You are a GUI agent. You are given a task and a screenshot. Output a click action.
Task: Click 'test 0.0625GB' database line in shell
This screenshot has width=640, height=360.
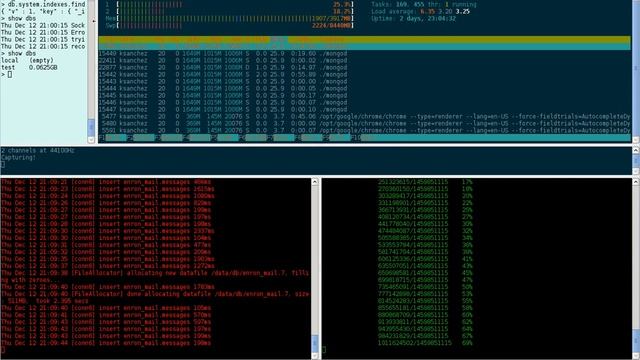click(x=29, y=67)
